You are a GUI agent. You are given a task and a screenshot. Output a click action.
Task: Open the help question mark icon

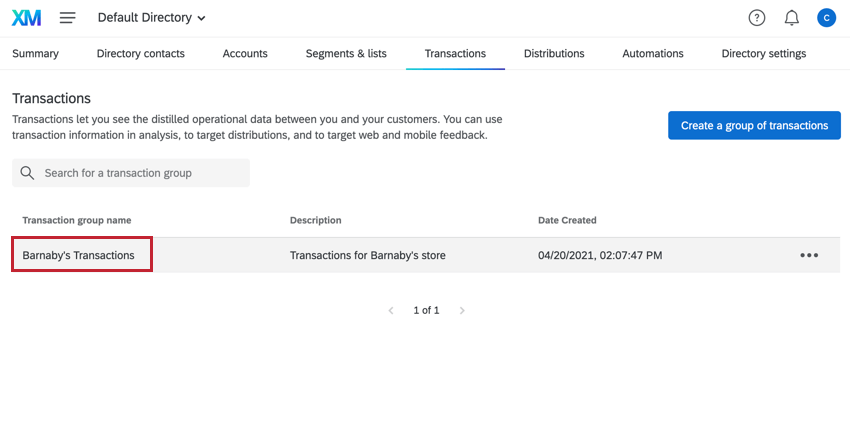[757, 18]
